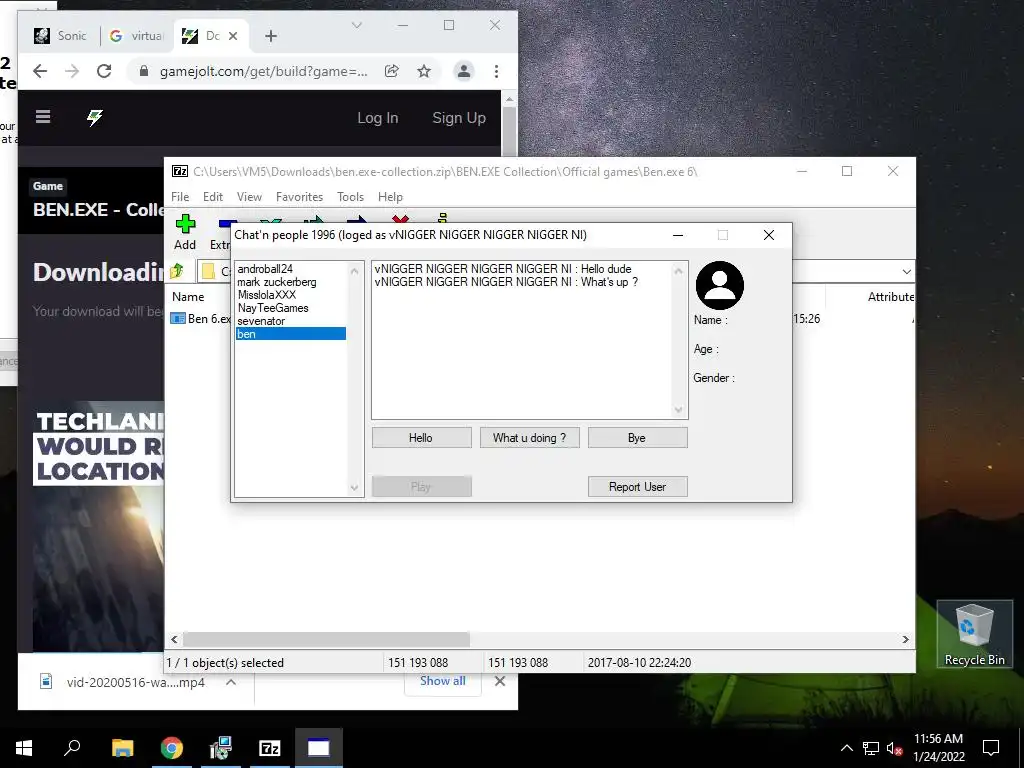Open the 7-Zip View menu
Image resolution: width=1024 pixels, height=768 pixels.
[249, 197]
